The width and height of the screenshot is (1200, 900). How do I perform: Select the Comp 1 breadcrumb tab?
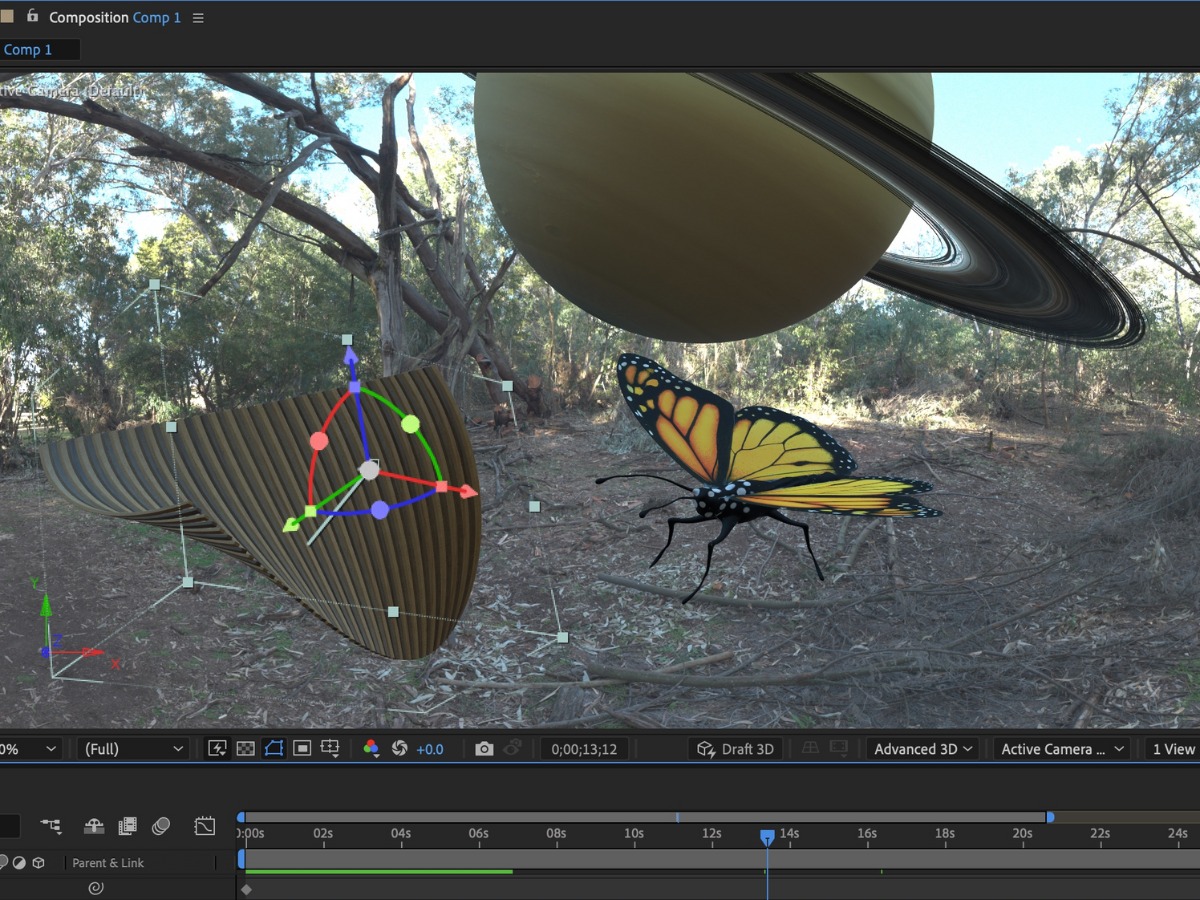pos(28,50)
